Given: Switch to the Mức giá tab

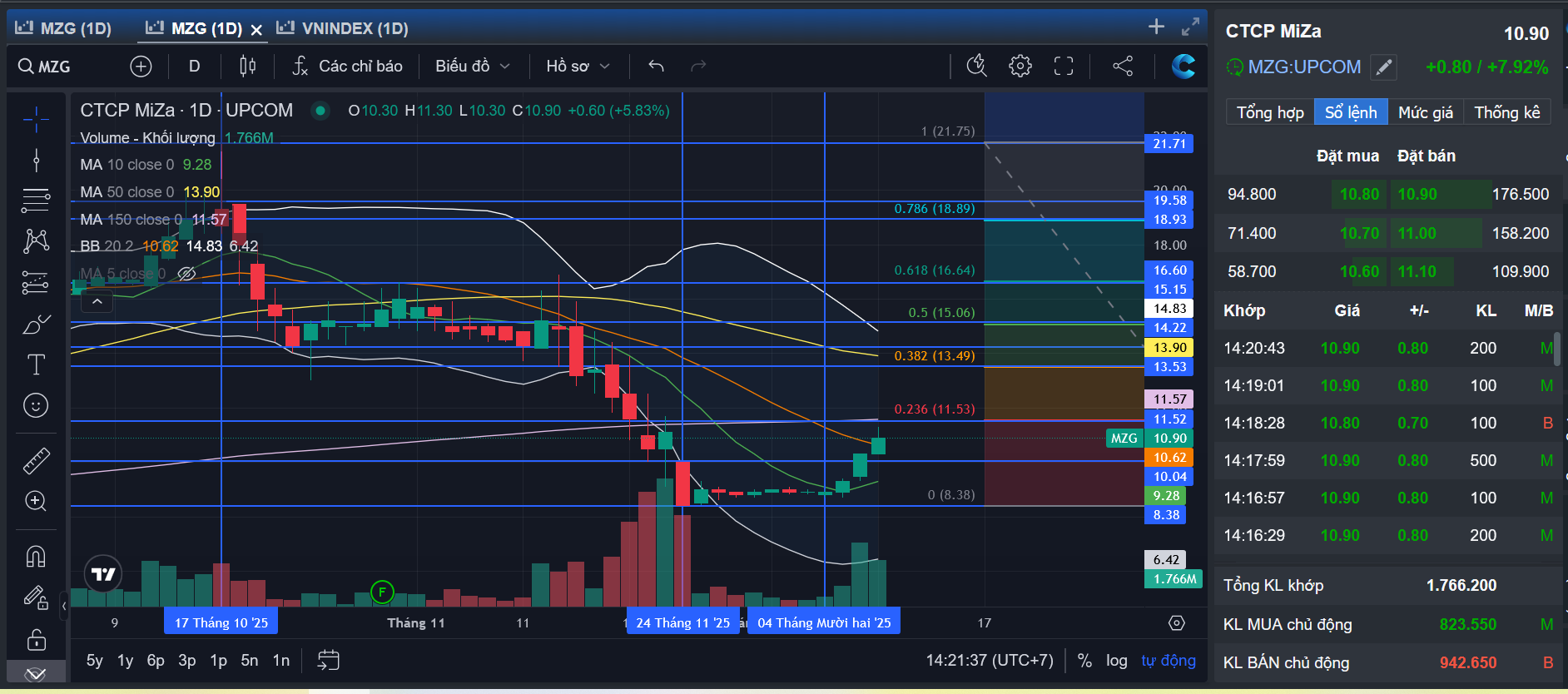Looking at the screenshot, I should pyautogui.click(x=1426, y=112).
